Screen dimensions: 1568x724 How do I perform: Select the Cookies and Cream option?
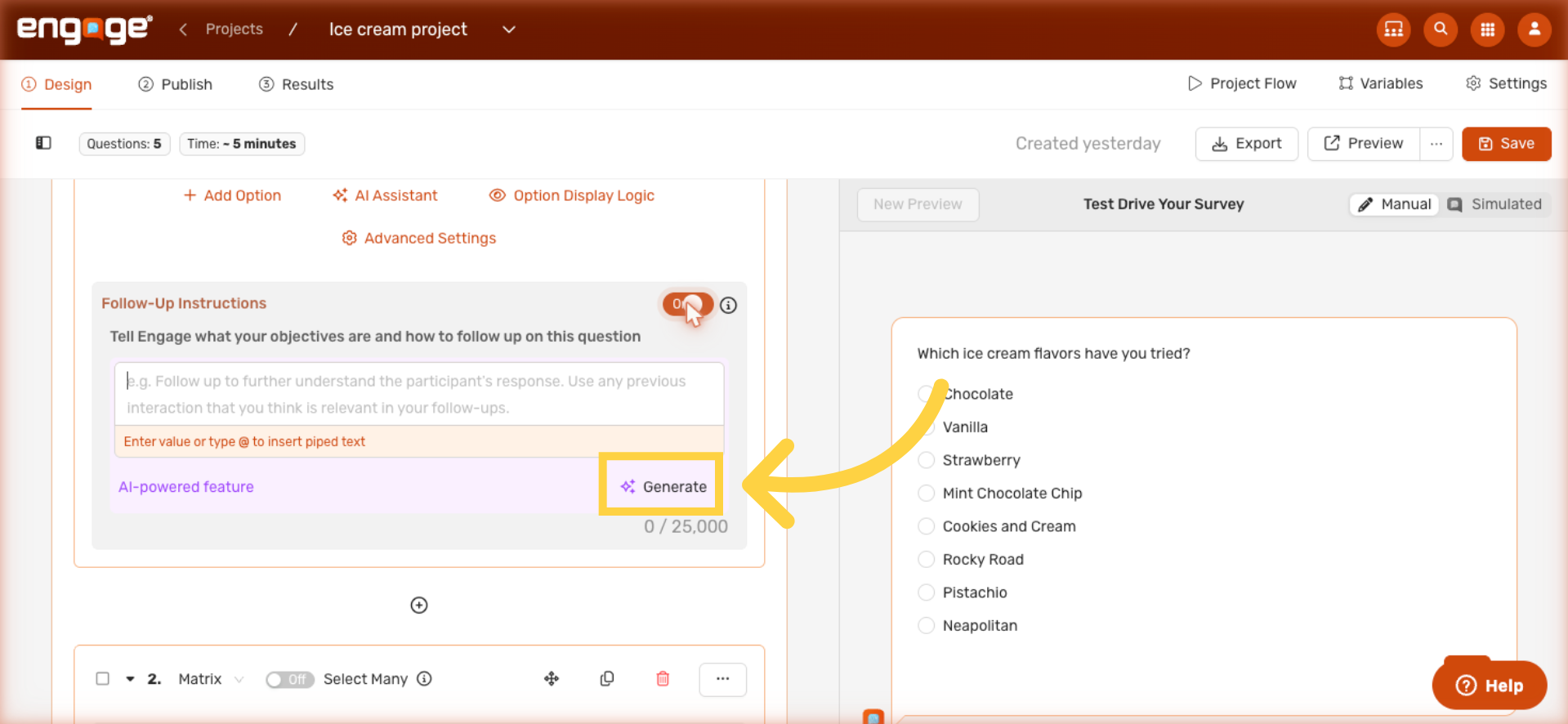coord(926,526)
